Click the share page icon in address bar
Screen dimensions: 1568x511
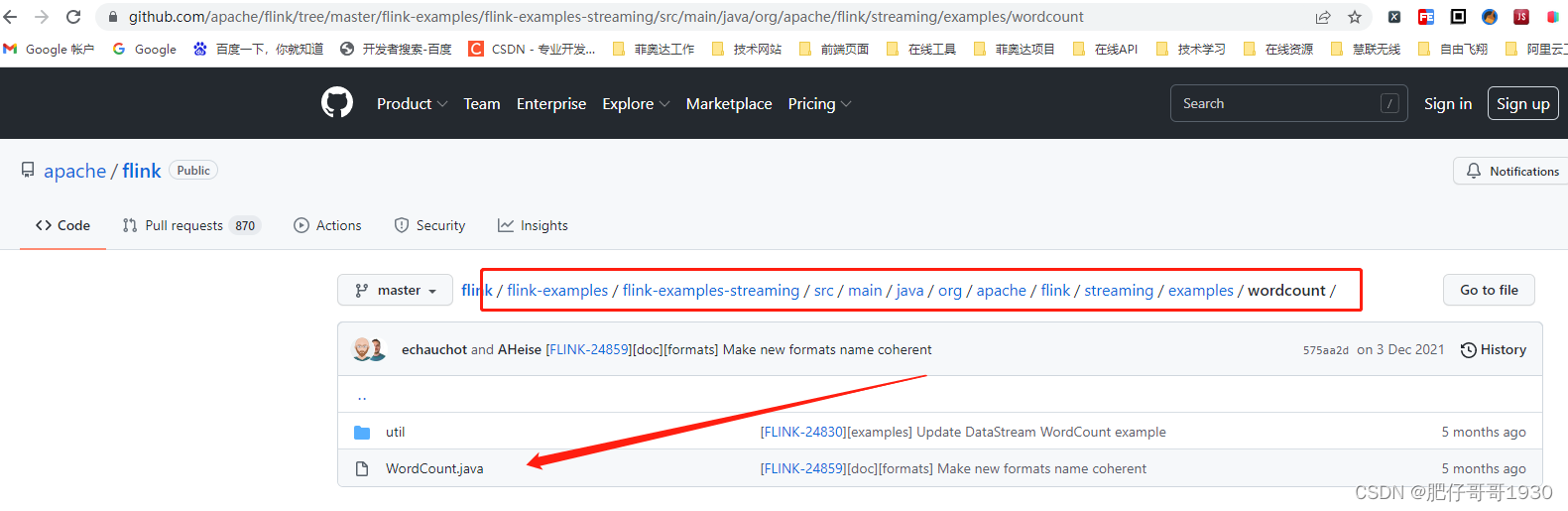[x=1323, y=17]
